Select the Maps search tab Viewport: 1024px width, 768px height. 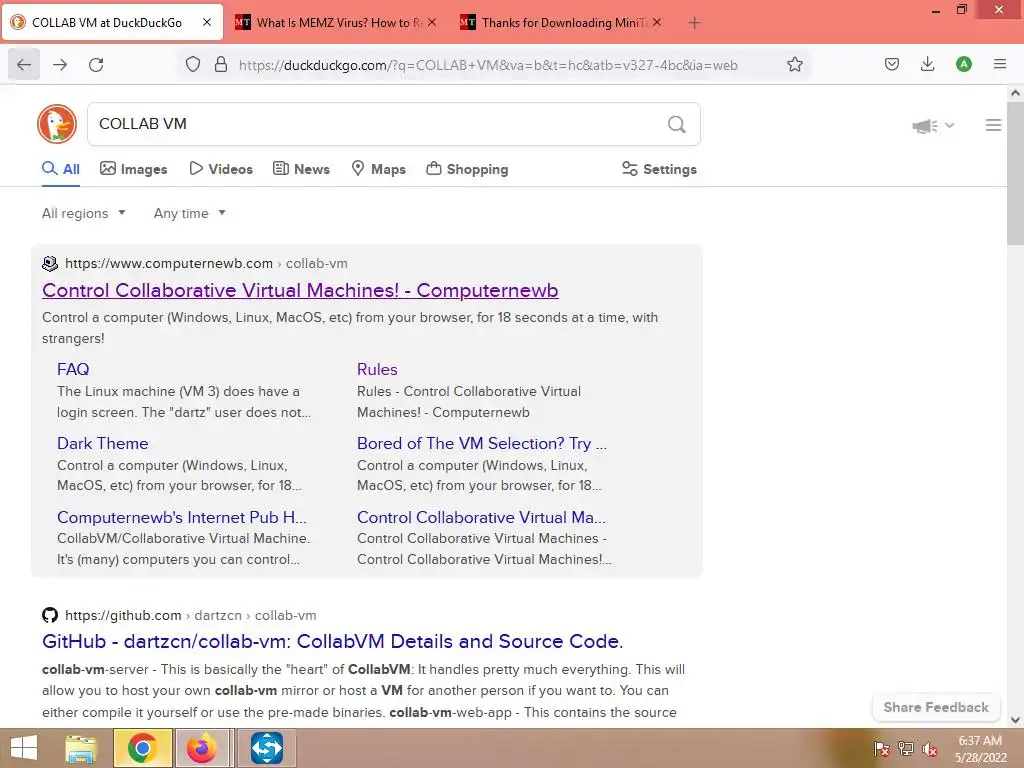[379, 169]
